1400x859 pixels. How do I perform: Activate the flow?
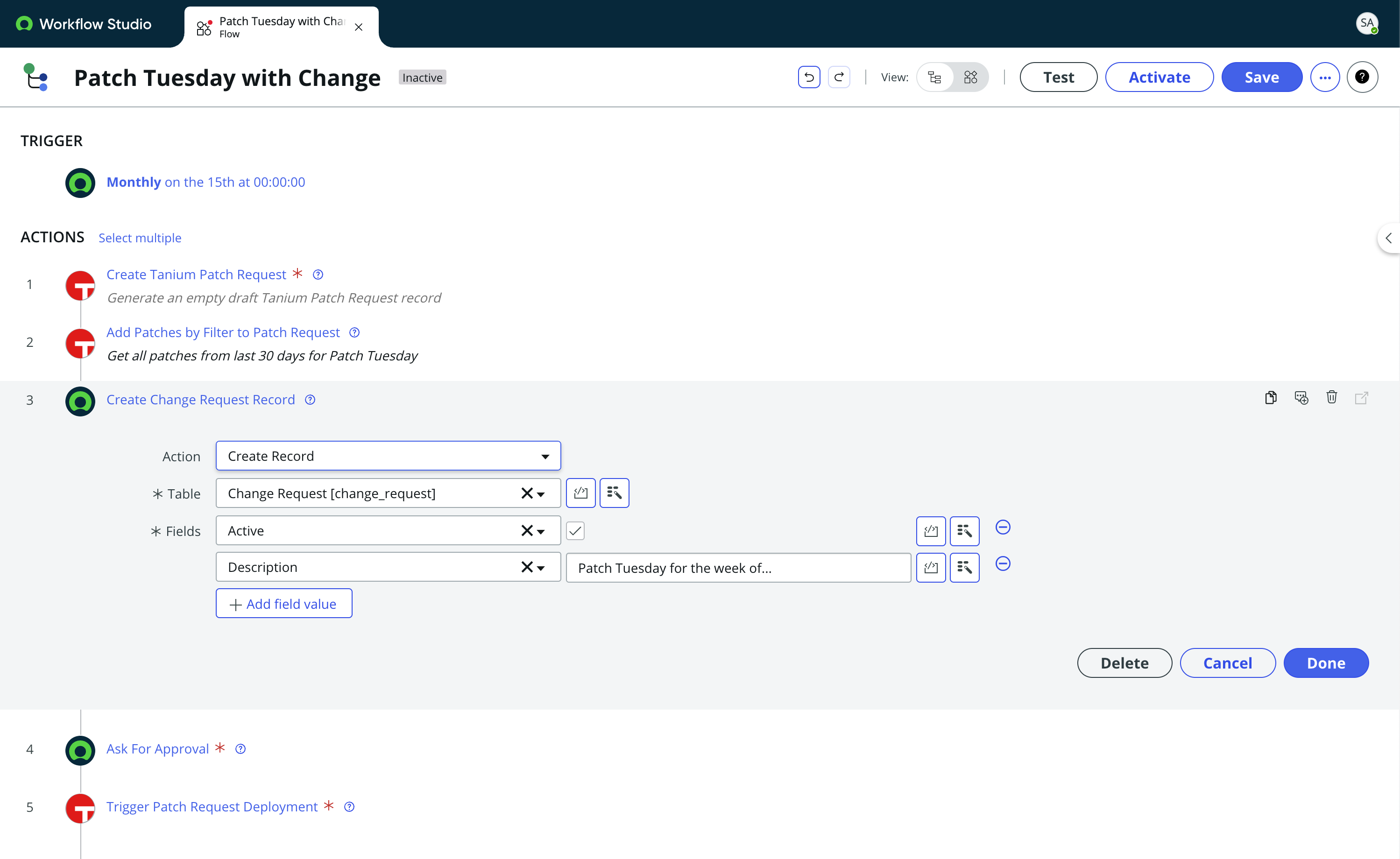pyautogui.click(x=1159, y=77)
